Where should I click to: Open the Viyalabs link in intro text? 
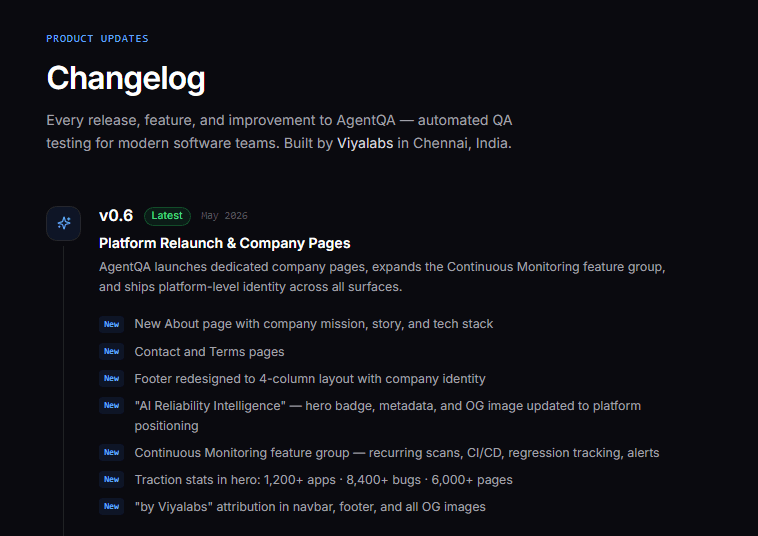click(x=365, y=144)
